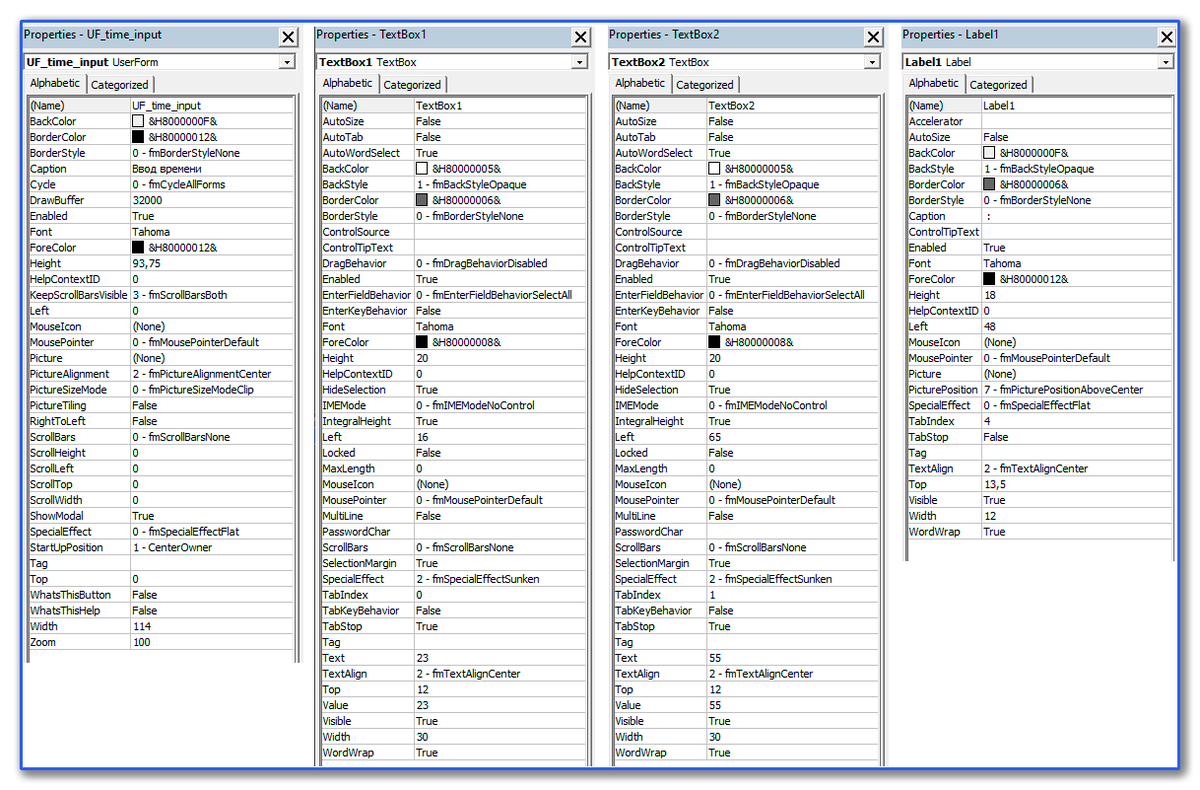Open the UF_time_input UserForm object dropdown
Viewport: 1200px width, 790px height.
(x=287, y=62)
